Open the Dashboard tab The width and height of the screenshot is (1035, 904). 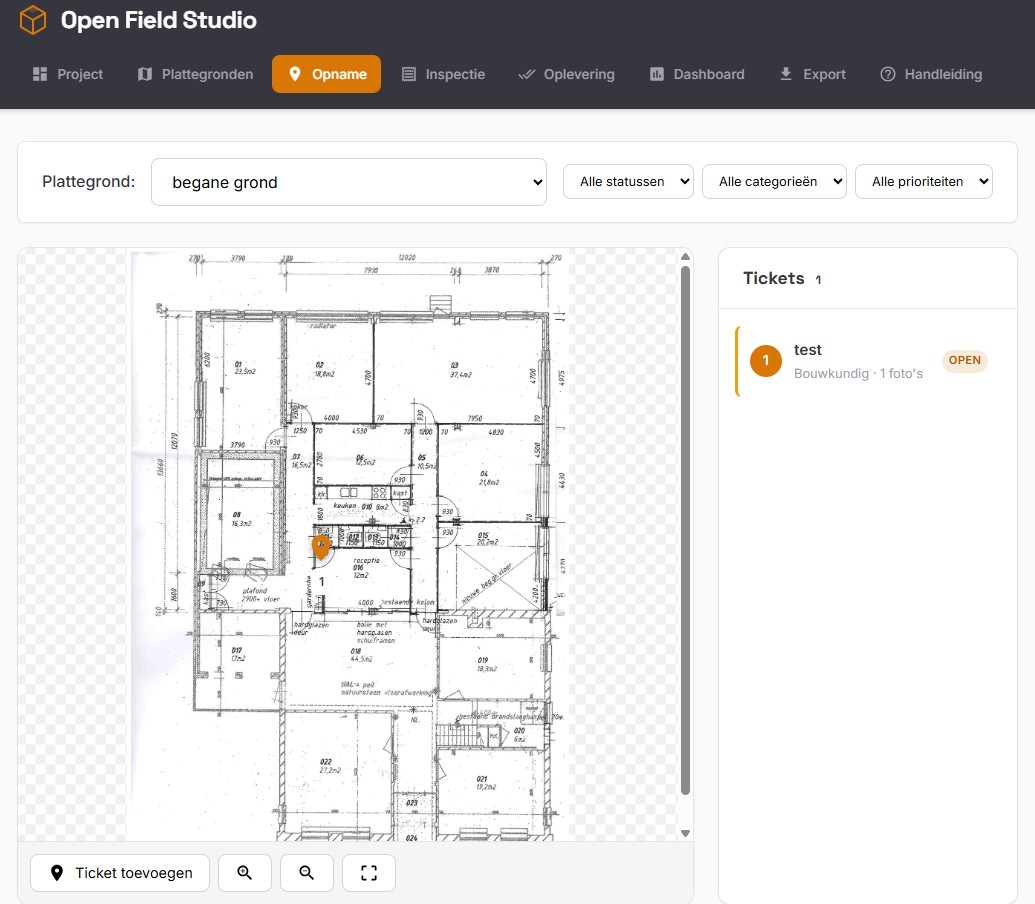[697, 74]
